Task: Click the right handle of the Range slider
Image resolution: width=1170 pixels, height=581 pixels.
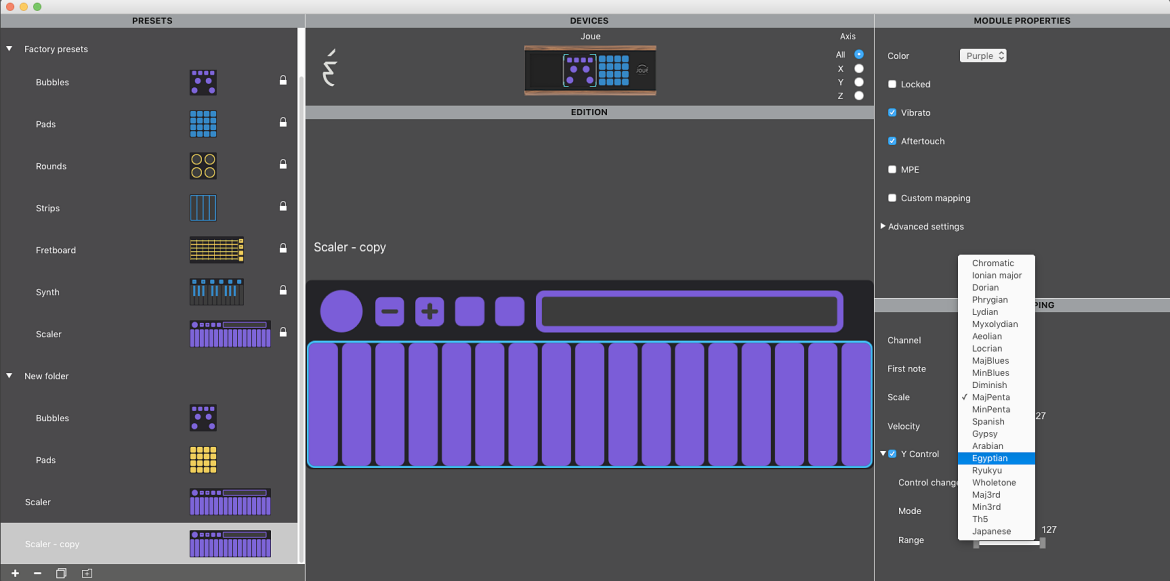Action: [1042, 543]
